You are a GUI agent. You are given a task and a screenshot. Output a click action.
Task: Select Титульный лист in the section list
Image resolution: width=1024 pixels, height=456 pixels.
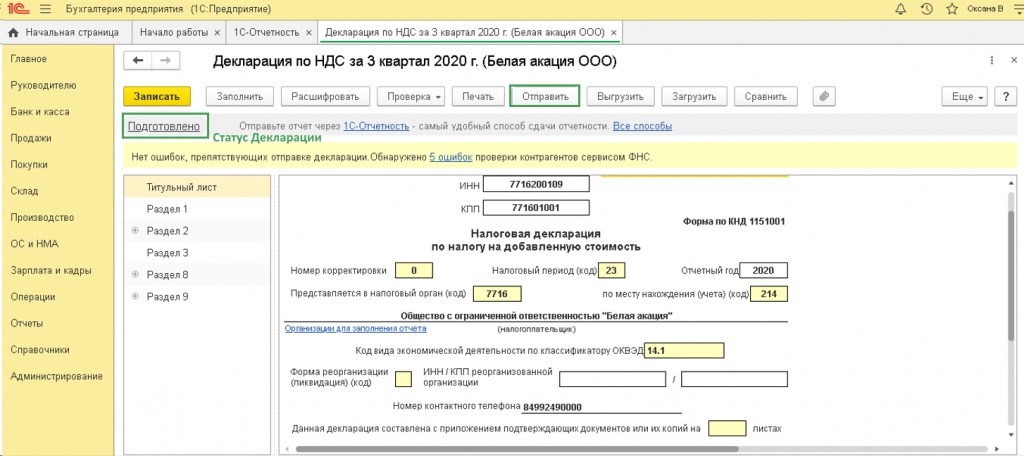click(x=197, y=187)
